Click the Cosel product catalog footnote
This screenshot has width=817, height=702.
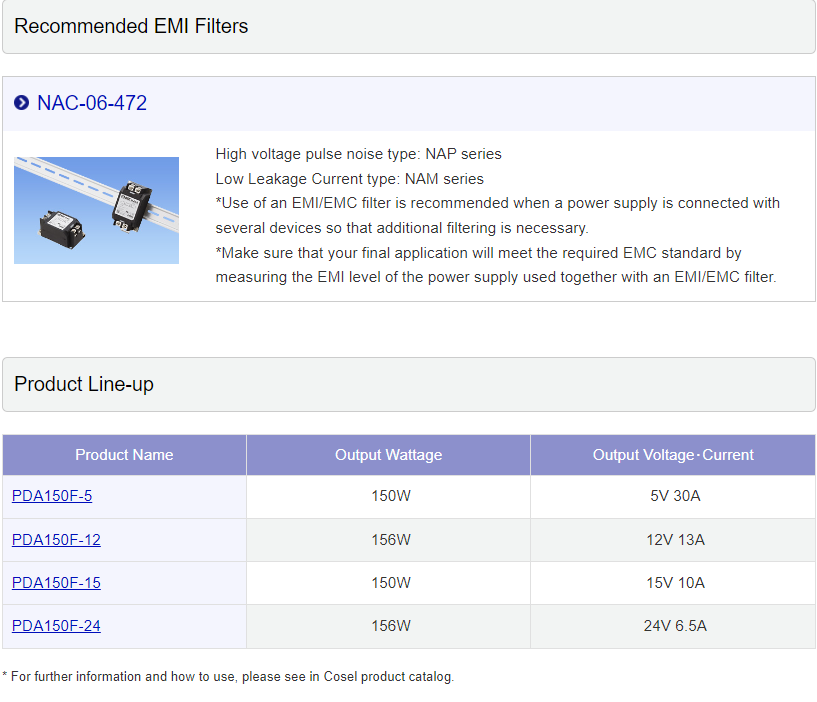228,676
